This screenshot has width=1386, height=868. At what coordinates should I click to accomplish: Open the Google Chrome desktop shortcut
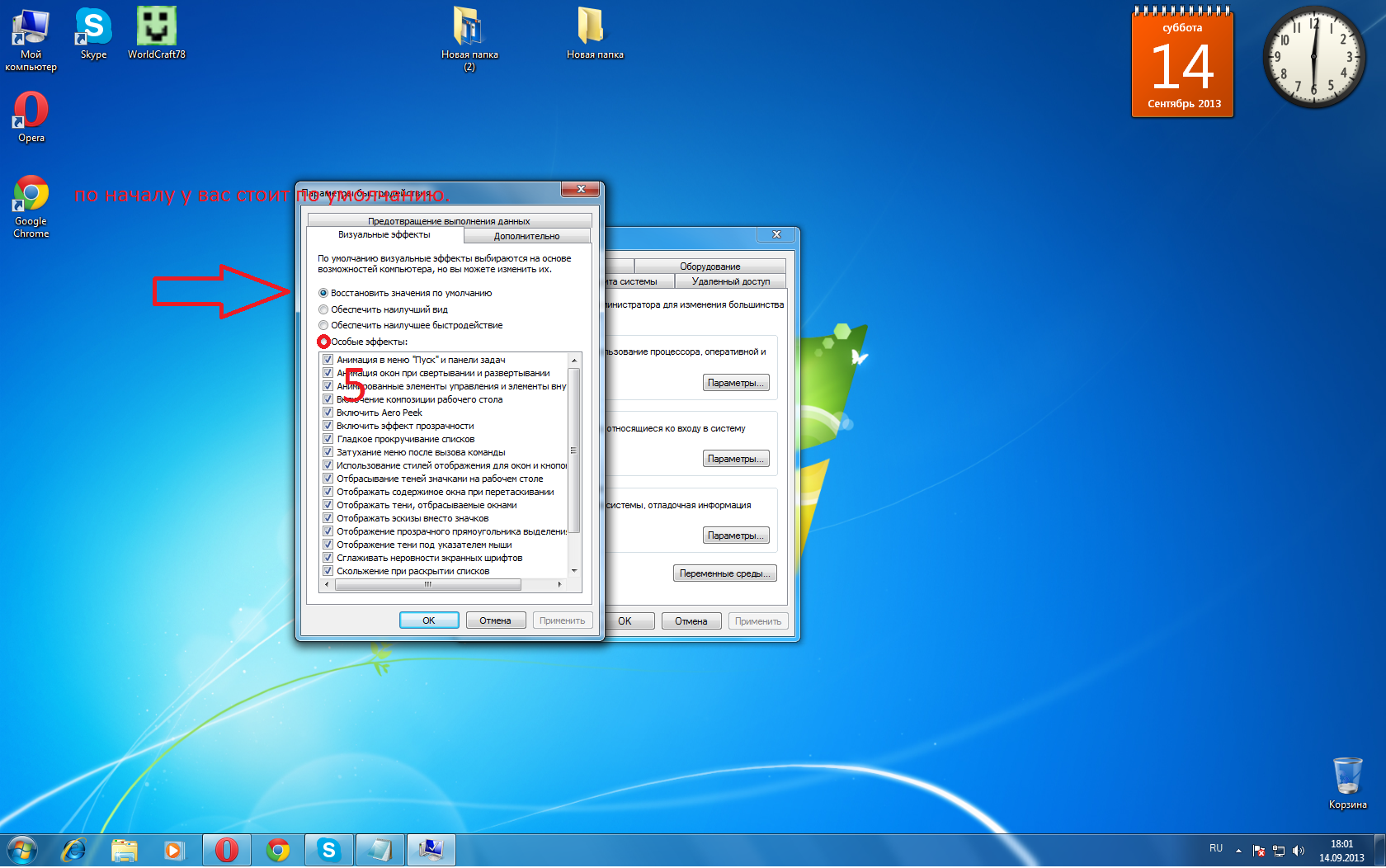coord(31,205)
